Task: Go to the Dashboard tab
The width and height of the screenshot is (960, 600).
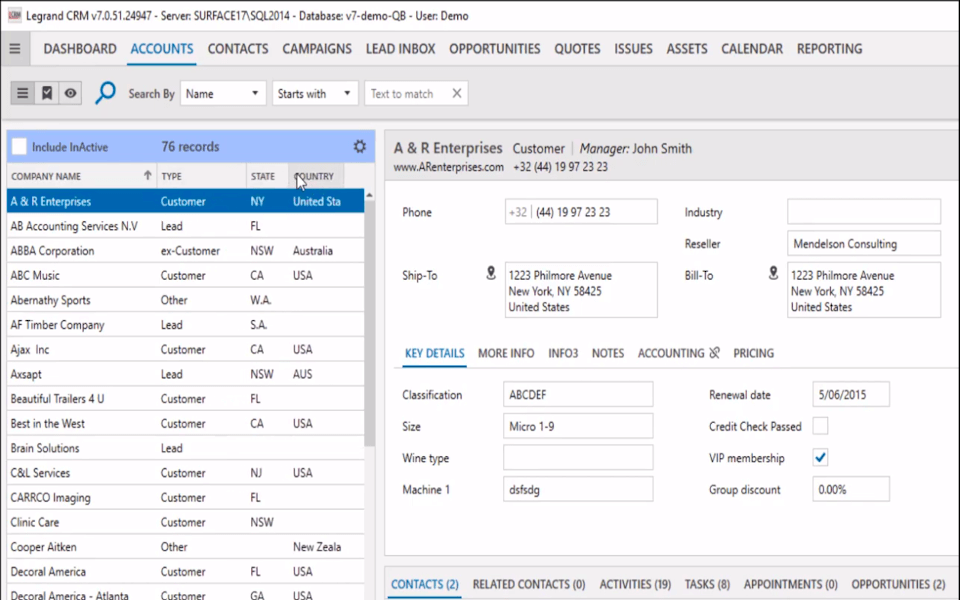Action: (80, 49)
